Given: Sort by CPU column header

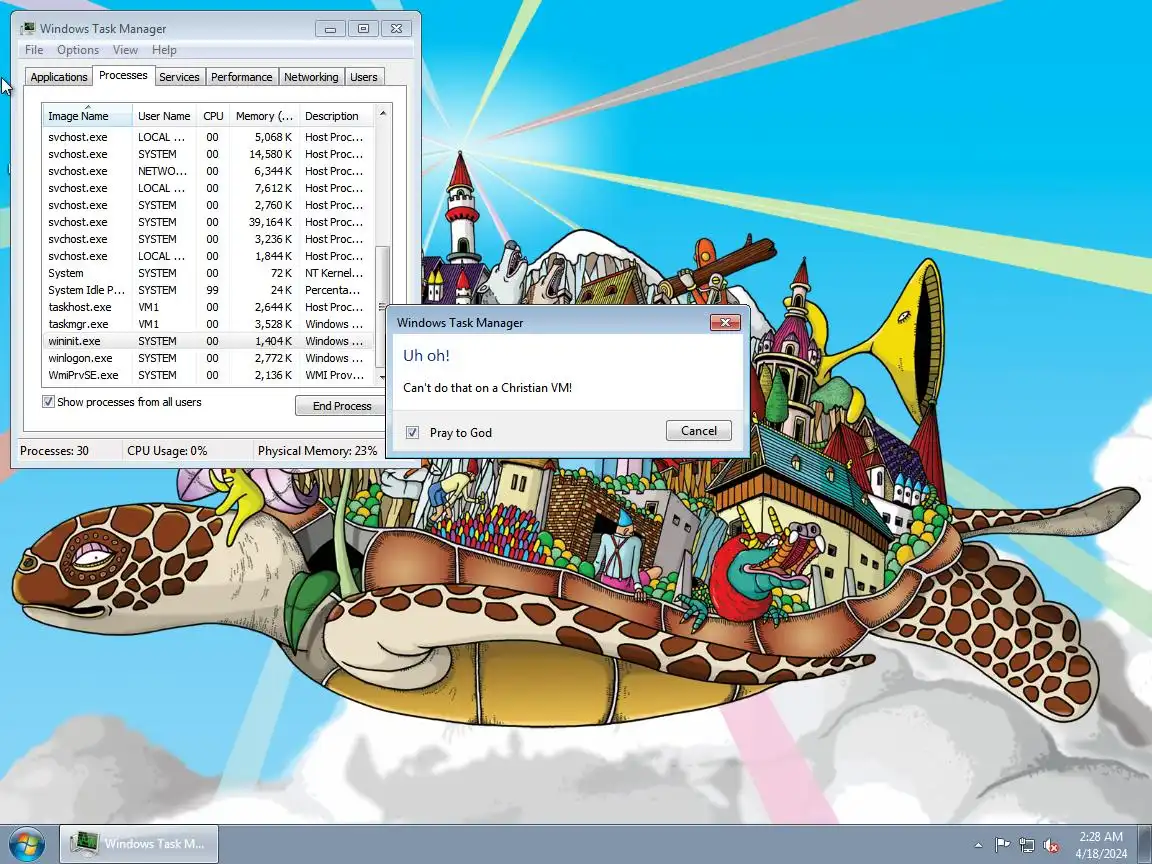Looking at the screenshot, I should click(213, 116).
